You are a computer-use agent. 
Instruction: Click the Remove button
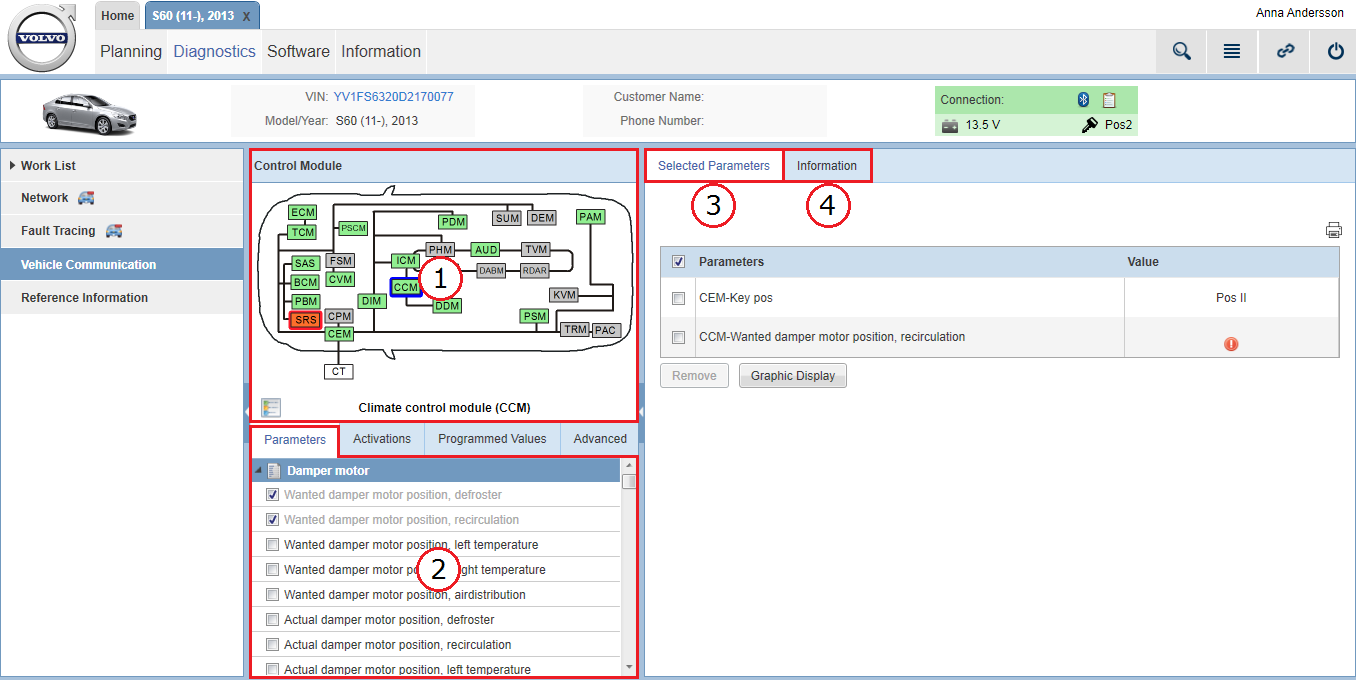[694, 376]
